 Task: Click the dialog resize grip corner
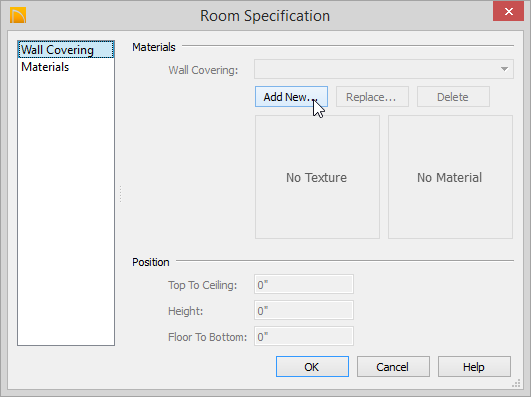[x=516, y=383]
